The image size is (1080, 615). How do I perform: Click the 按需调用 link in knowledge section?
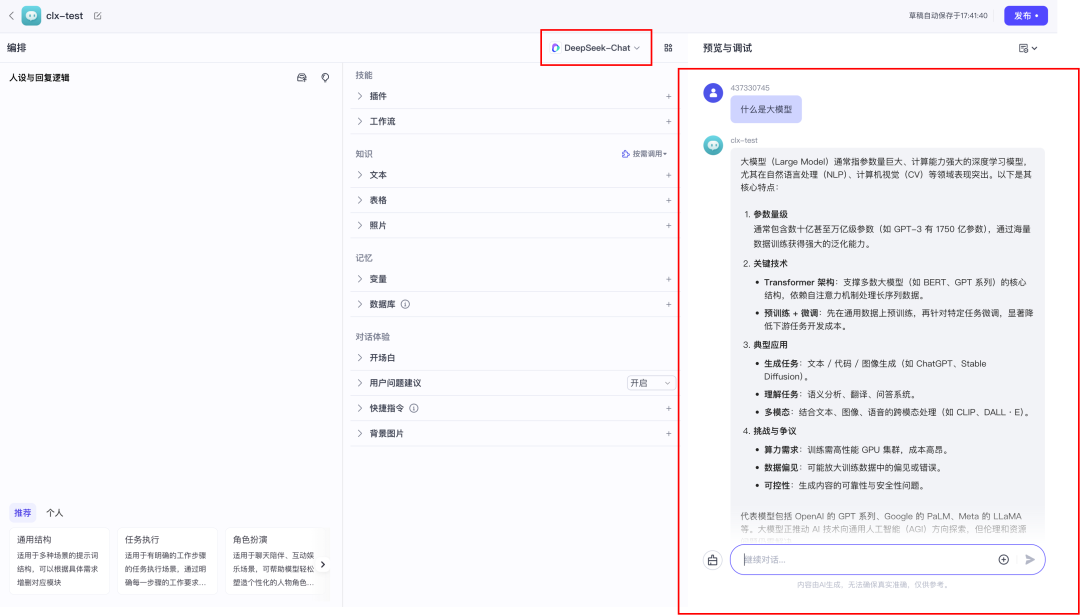point(645,151)
